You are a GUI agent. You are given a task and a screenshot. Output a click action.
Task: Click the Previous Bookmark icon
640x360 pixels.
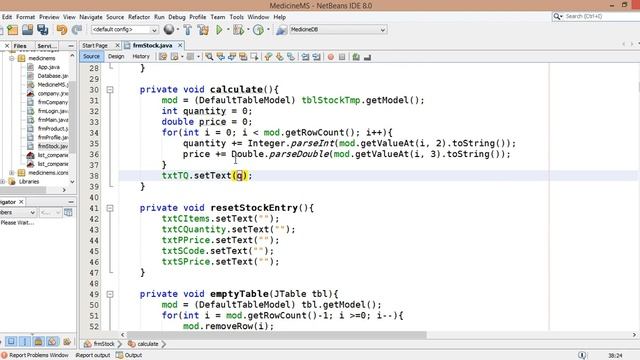pos(268,57)
